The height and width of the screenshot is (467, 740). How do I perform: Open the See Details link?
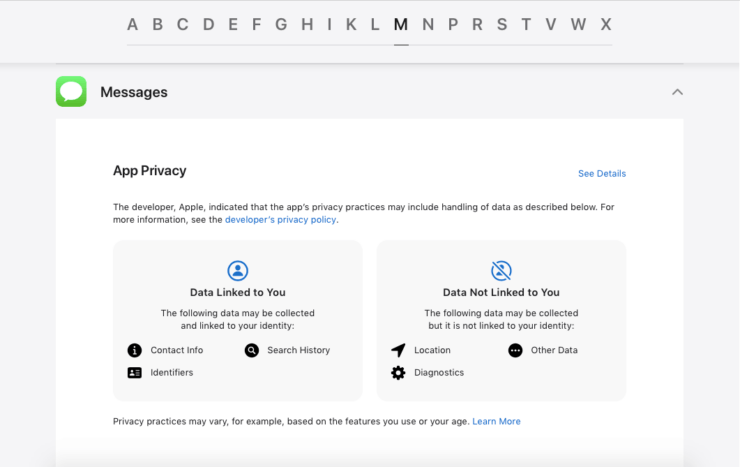pos(602,174)
